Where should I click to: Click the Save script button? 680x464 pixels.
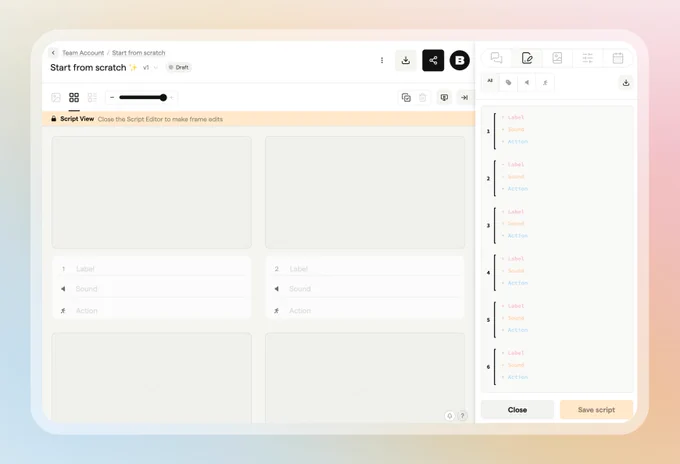(x=596, y=410)
